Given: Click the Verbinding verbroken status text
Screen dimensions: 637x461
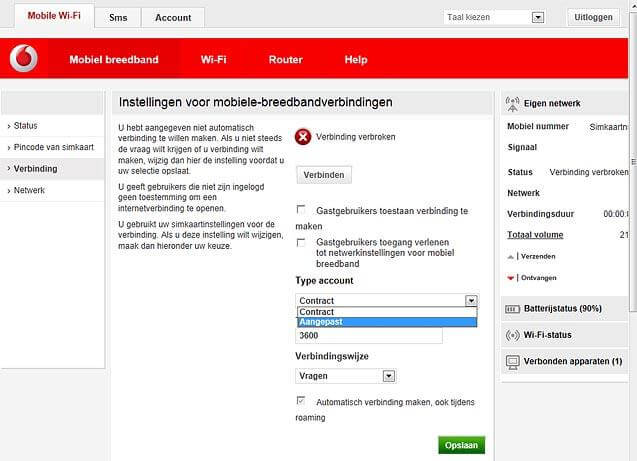Looking at the screenshot, I should pyautogui.click(x=355, y=137).
